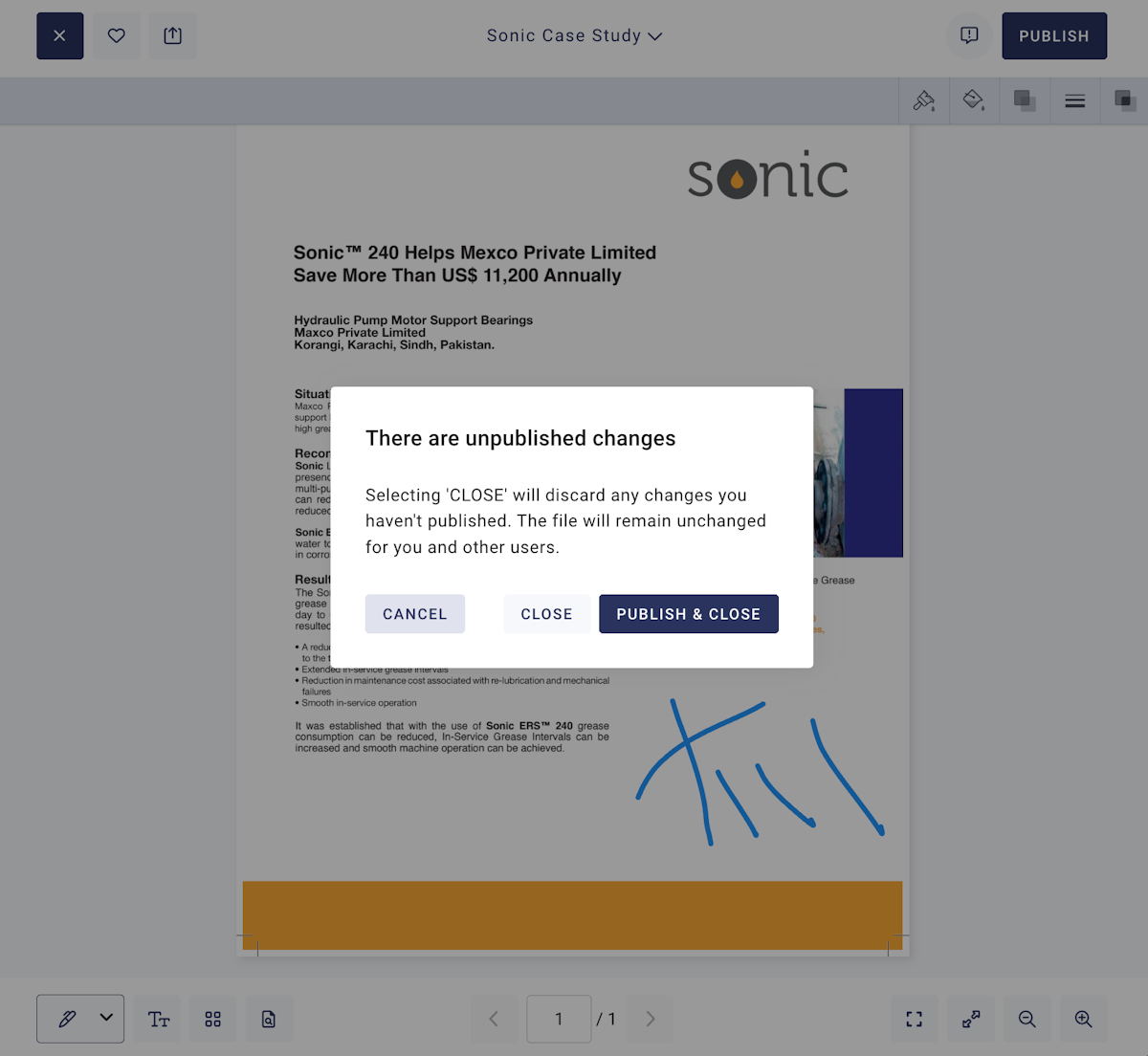The height and width of the screenshot is (1056, 1148).
Task: Click PUBLISH & CLOSE button
Action: pyautogui.click(x=689, y=614)
